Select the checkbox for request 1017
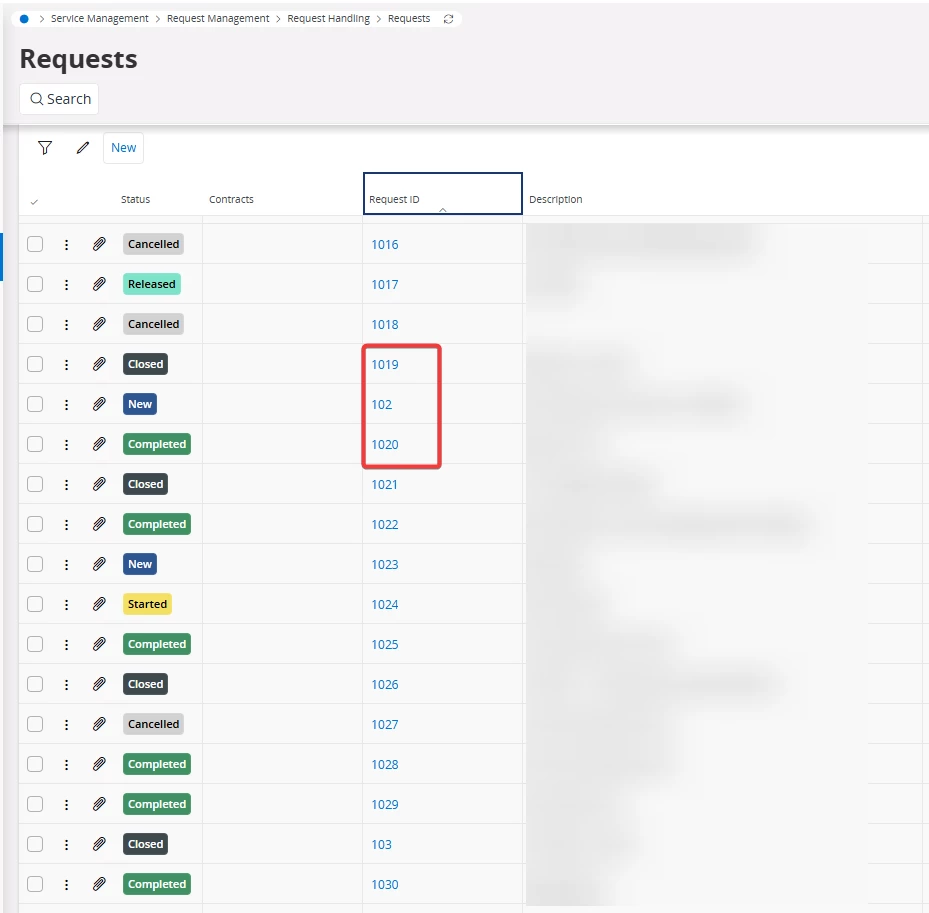The width and height of the screenshot is (929, 913). coord(35,284)
